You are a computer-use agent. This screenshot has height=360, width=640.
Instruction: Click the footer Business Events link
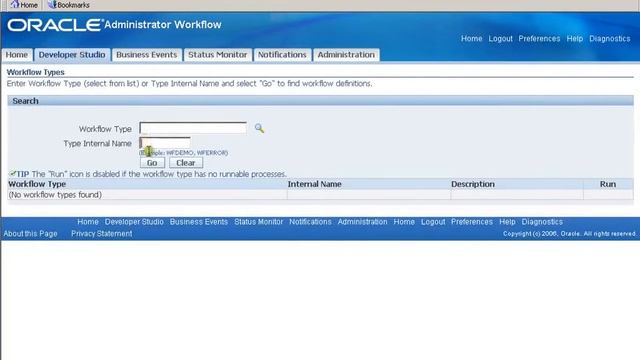tap(199, 222)
